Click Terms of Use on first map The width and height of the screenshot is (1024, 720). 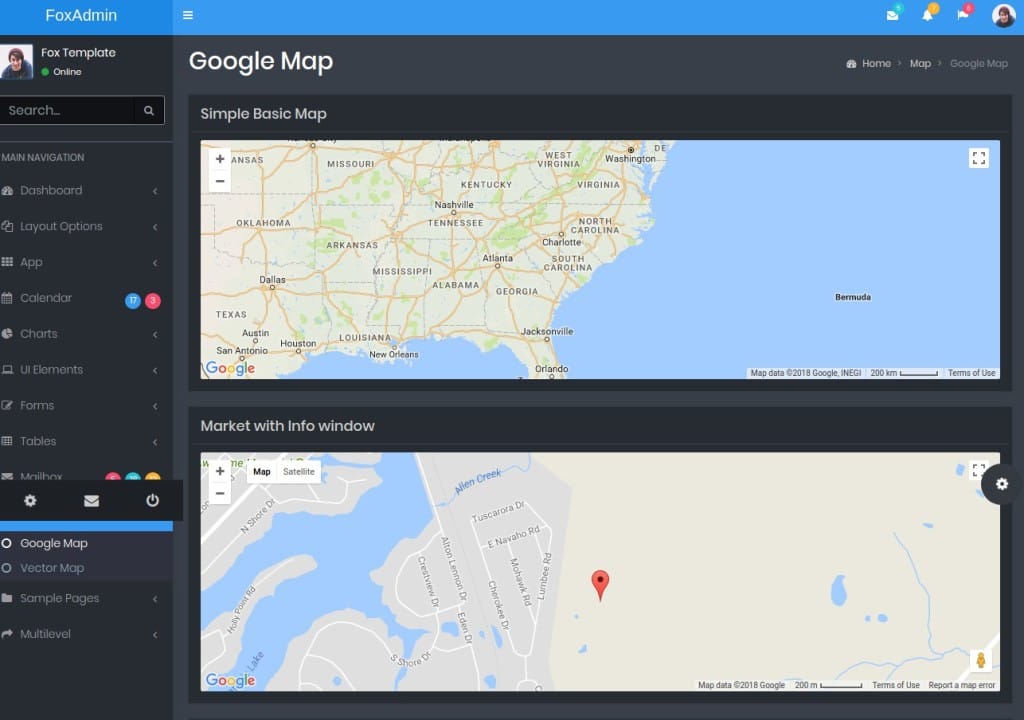(971, 373)
